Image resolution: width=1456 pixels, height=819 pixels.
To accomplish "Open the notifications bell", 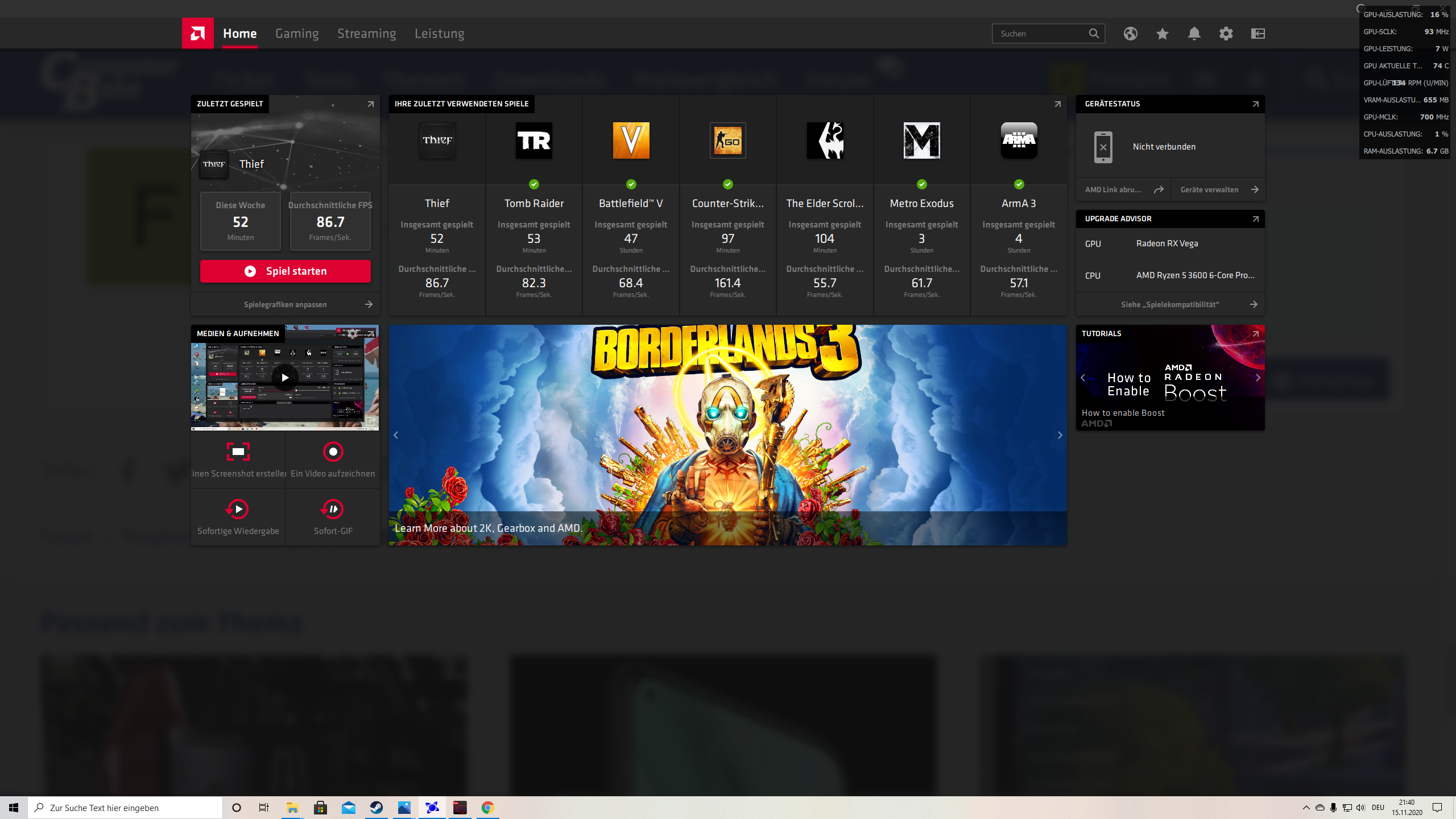I will pos(1194,34).
